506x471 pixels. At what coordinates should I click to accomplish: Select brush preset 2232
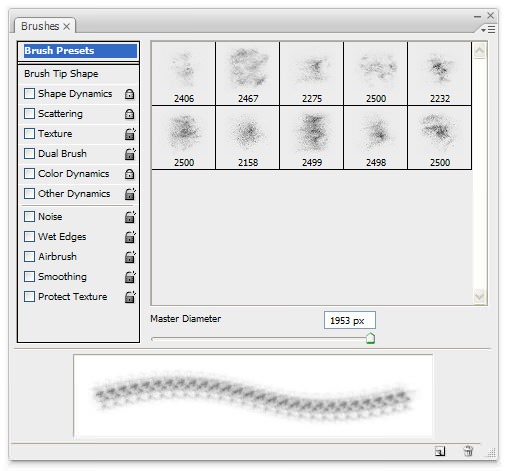[440, 73]
